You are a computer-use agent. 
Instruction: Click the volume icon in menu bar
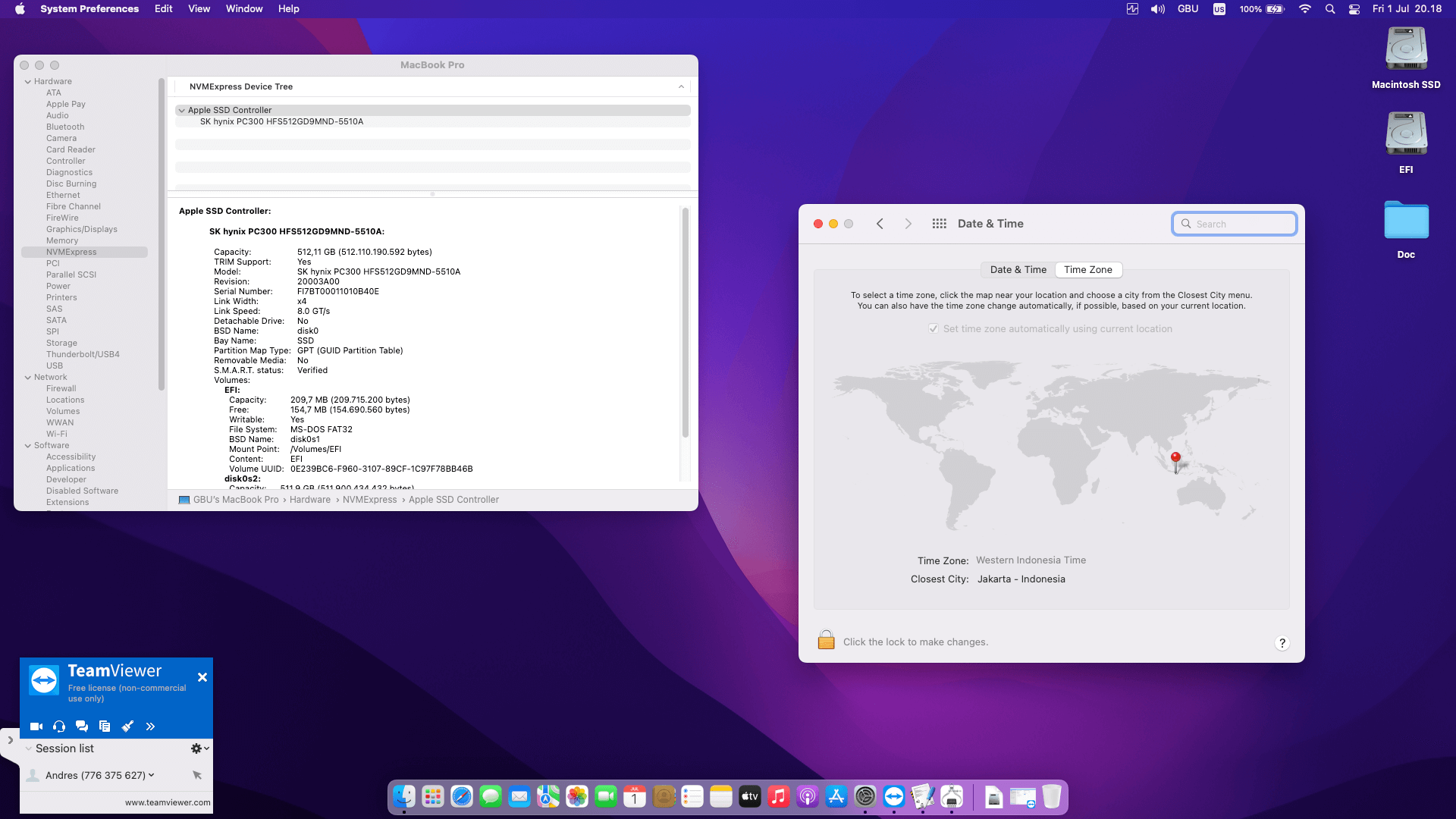1158,9
